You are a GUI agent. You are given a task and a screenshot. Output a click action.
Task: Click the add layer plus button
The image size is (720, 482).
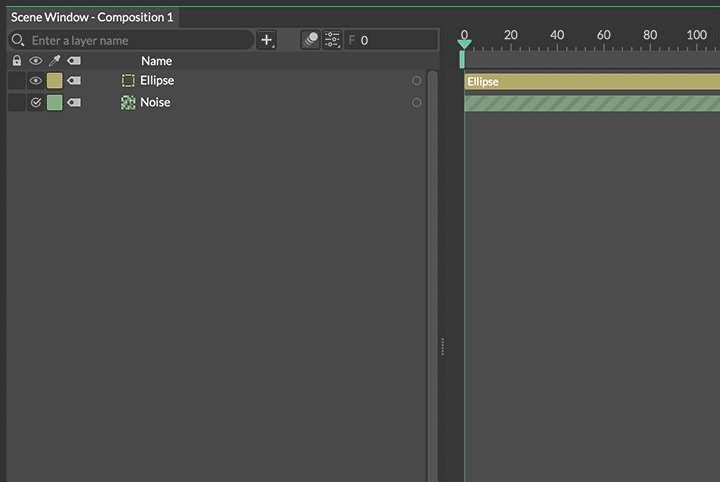tap(267, 40)
